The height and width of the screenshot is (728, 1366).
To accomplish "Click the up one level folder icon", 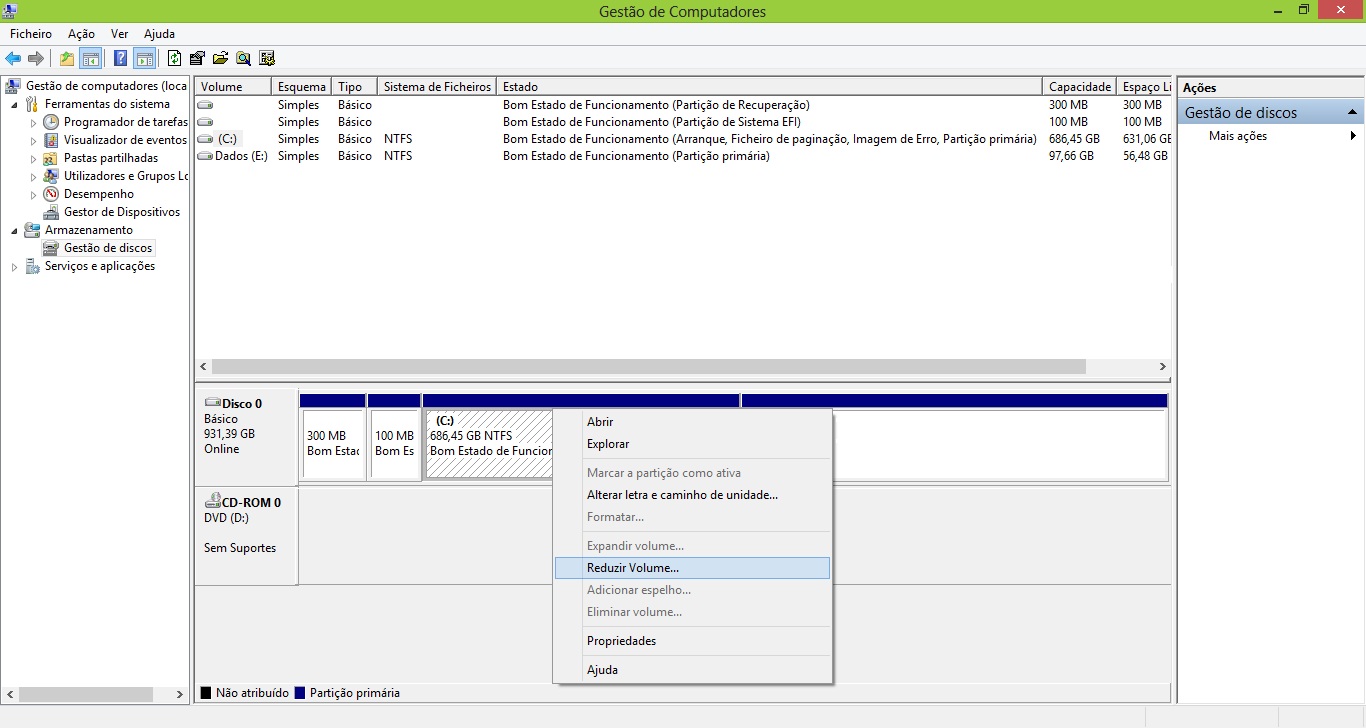I will pos(66,58).
